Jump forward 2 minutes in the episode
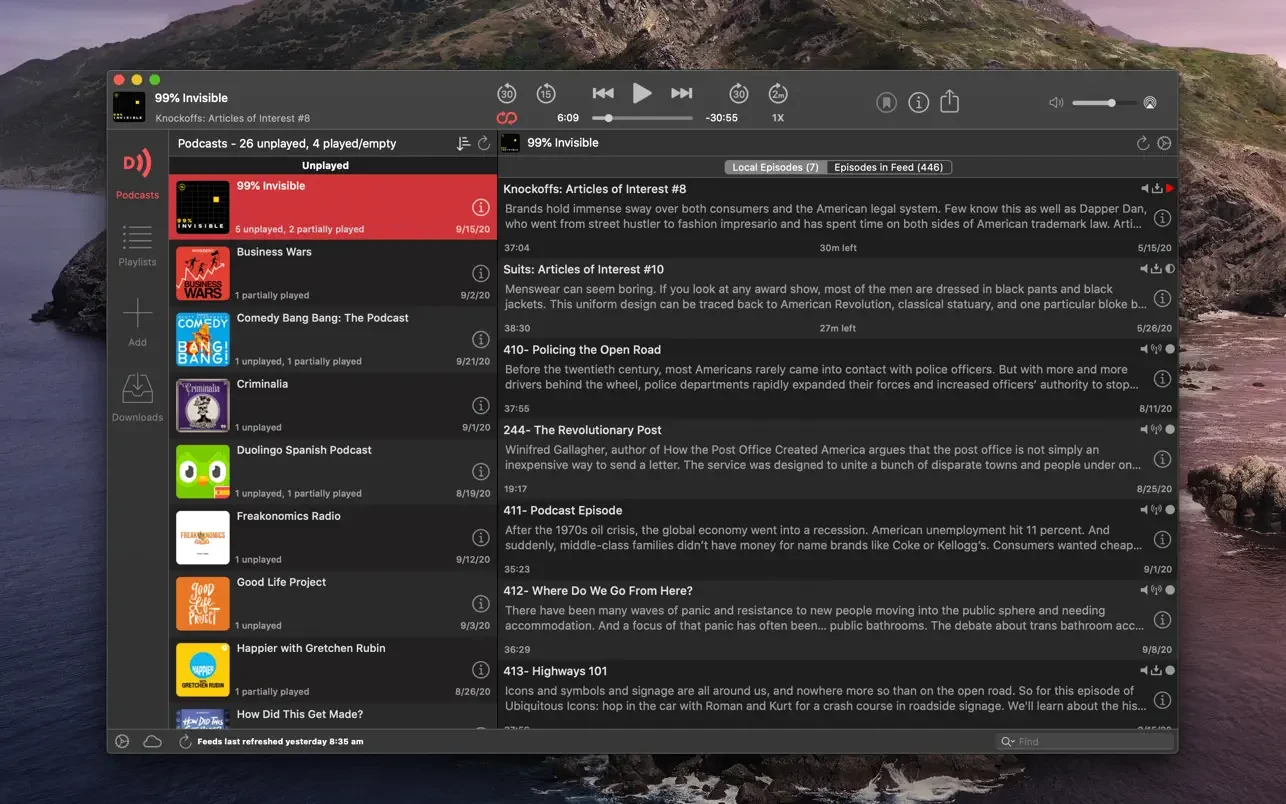Viewport: 1286px width, 804px height. coord(778,94)
